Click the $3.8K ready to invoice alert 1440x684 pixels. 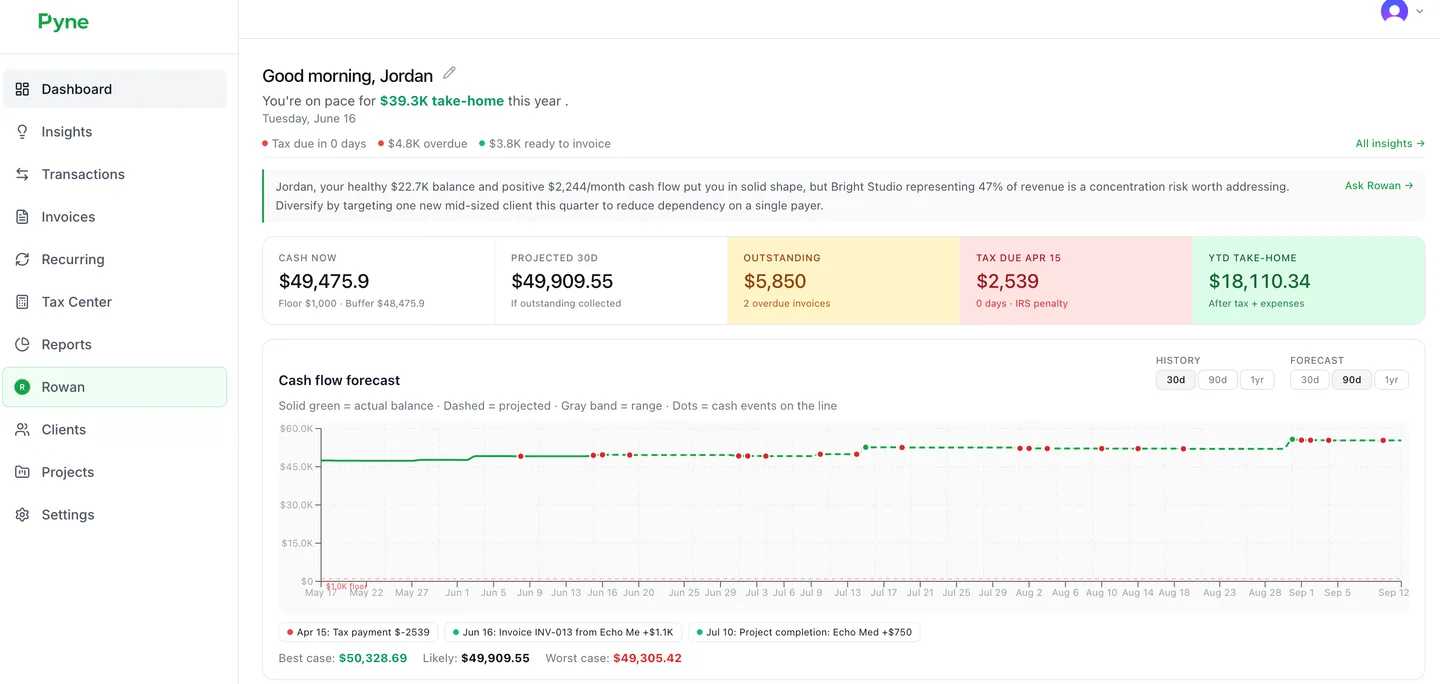point(545,144)
